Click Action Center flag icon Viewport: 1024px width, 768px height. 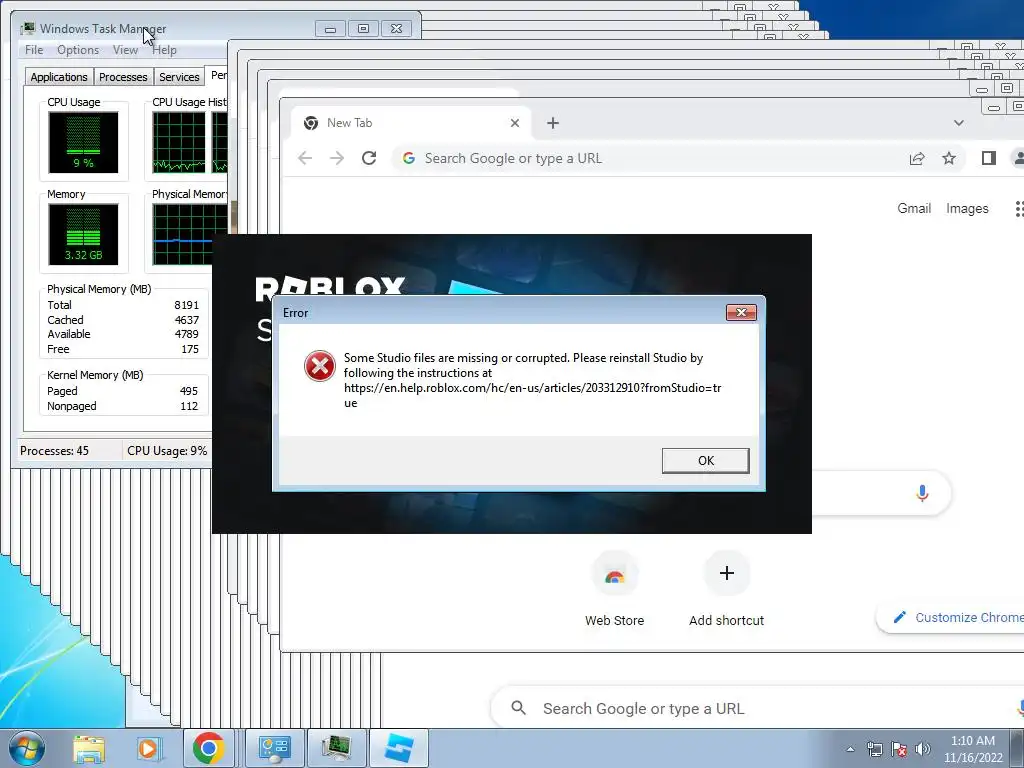coord(899,750)
